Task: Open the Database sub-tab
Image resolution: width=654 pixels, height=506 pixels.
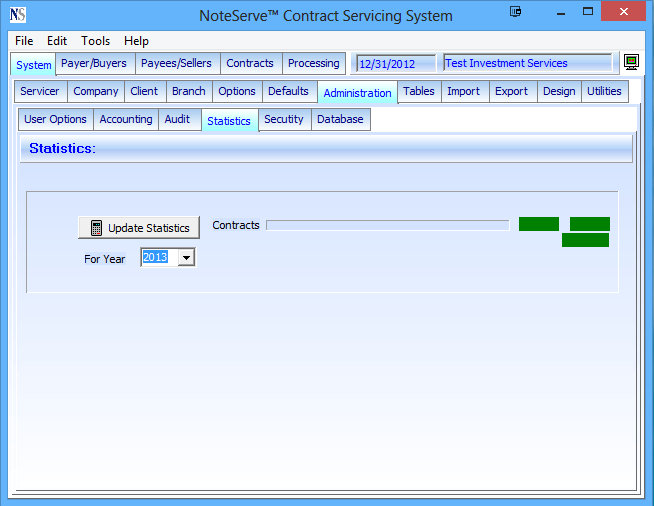Action: click(340, 119)
